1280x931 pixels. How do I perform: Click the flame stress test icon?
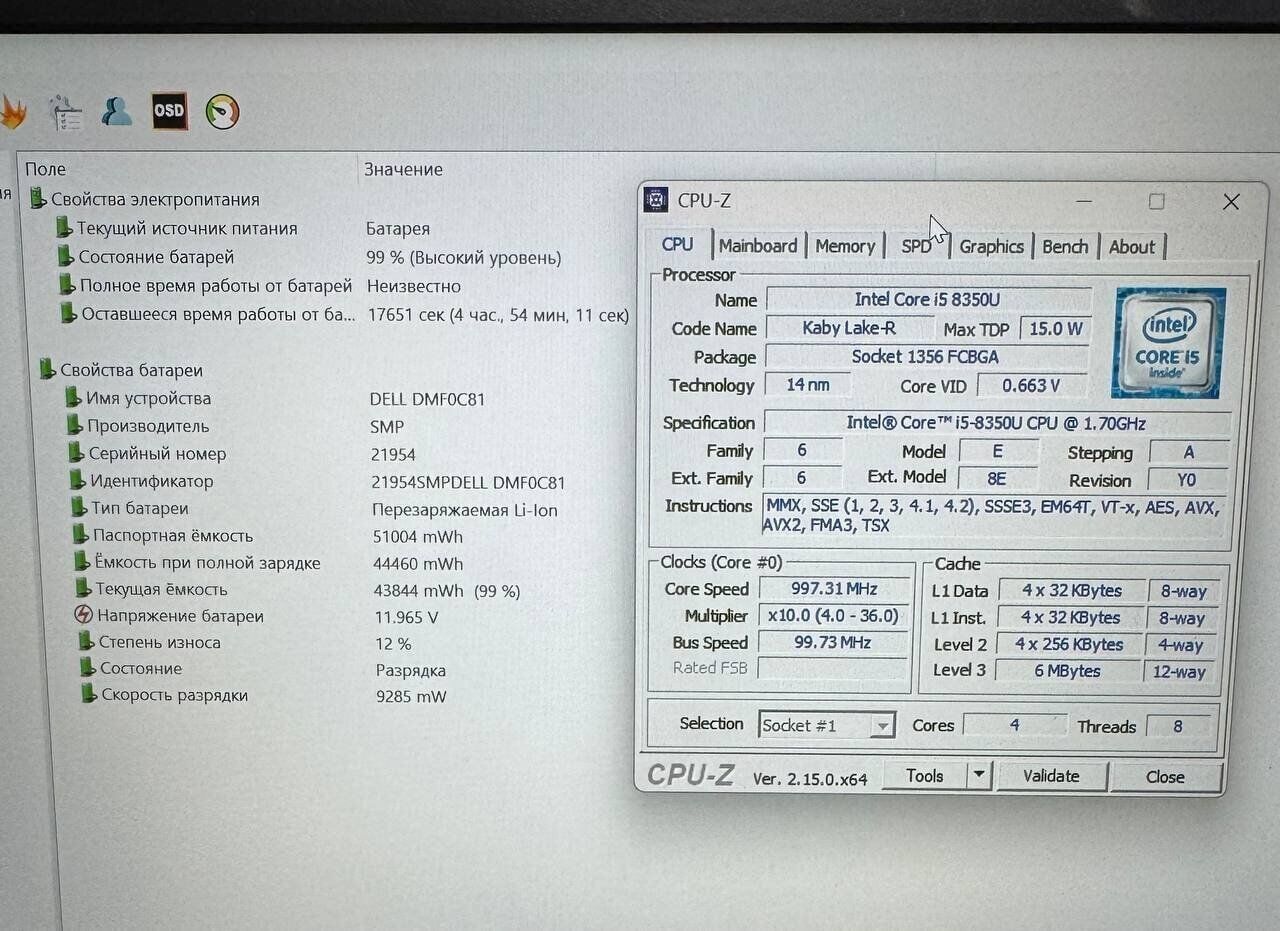click(12, 113)
